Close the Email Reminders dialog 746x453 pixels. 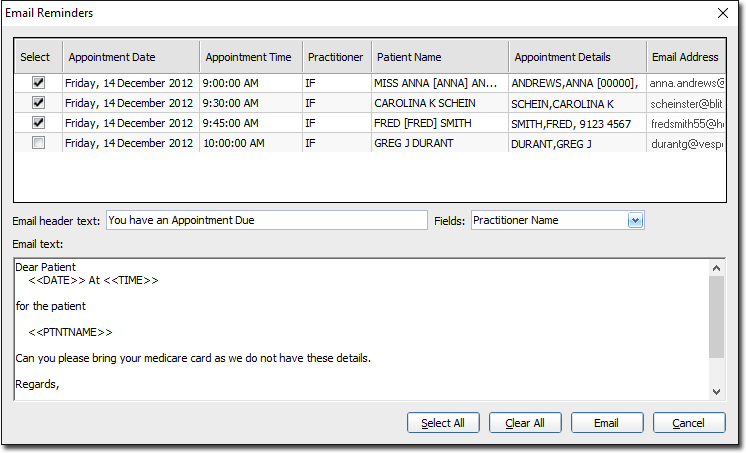point(723,13)
